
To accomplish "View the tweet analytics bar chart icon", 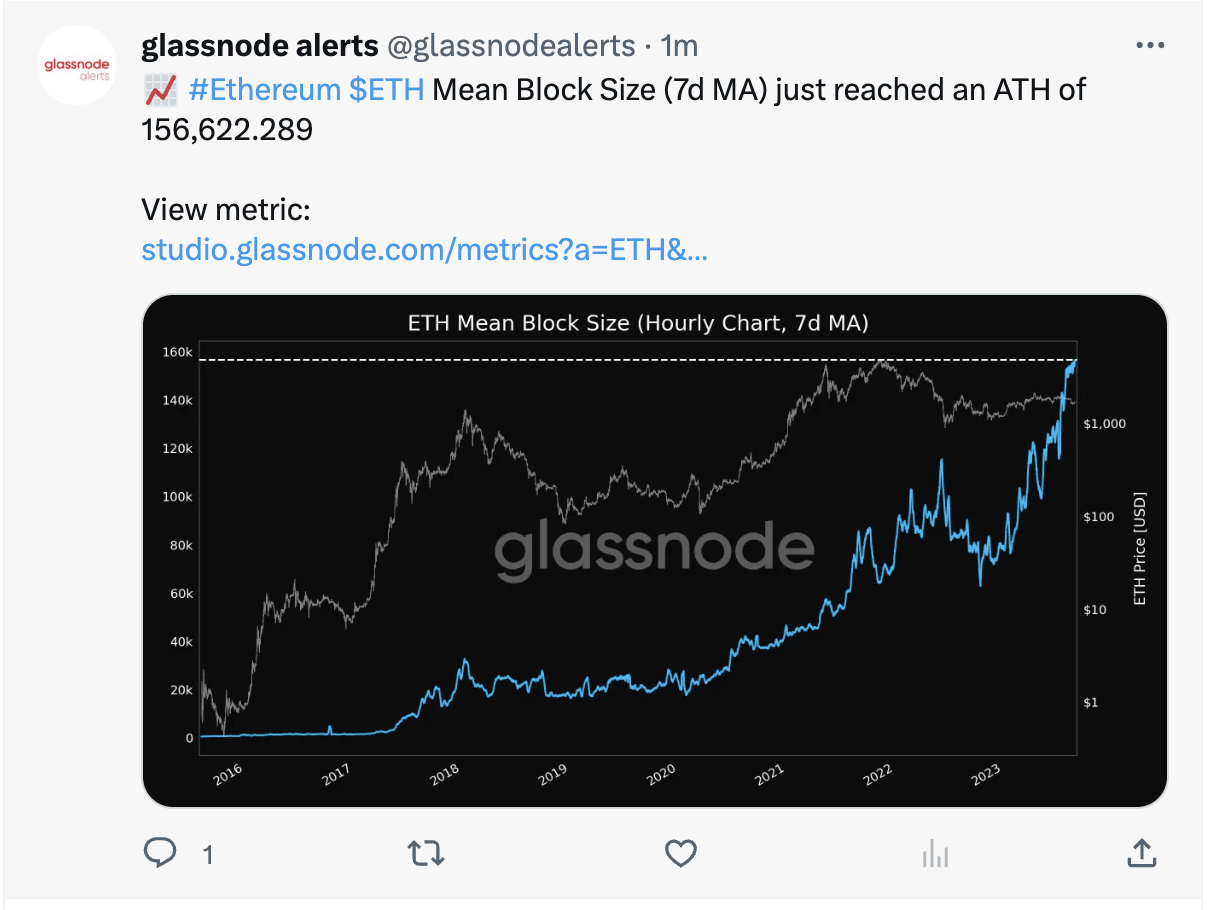I will (935, 853).
